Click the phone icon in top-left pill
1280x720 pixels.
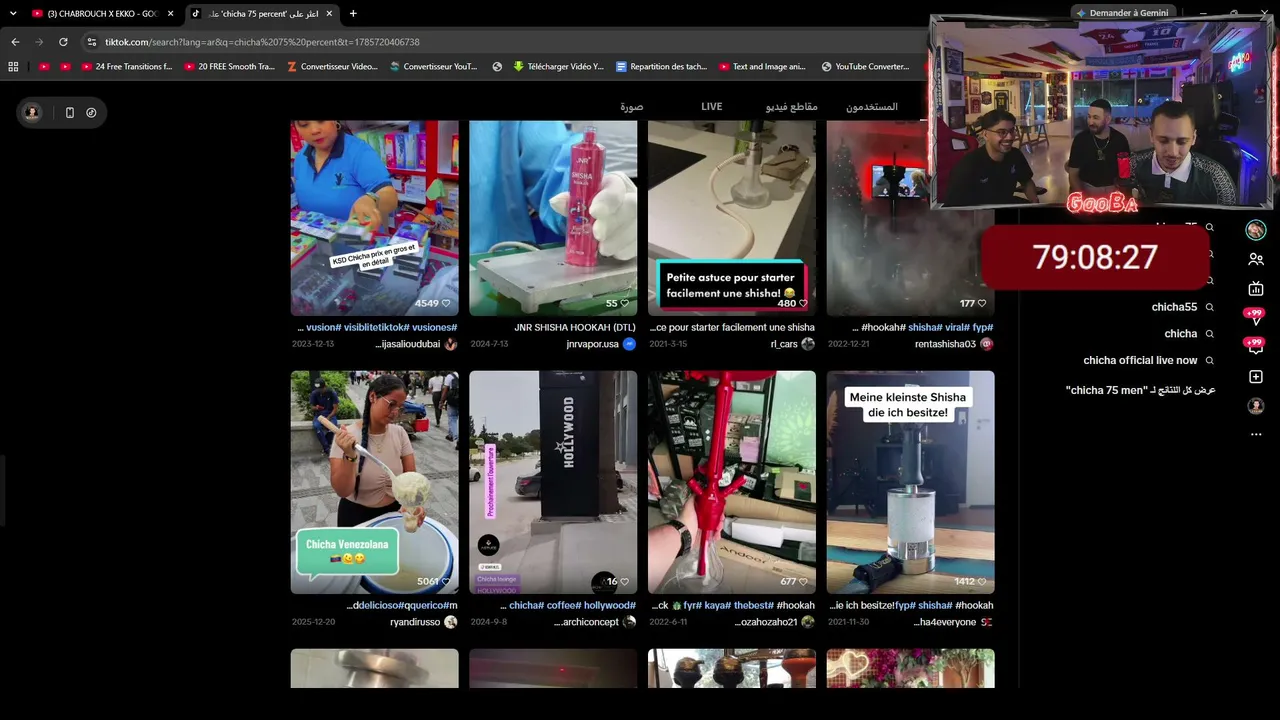(x=69, y=113)
